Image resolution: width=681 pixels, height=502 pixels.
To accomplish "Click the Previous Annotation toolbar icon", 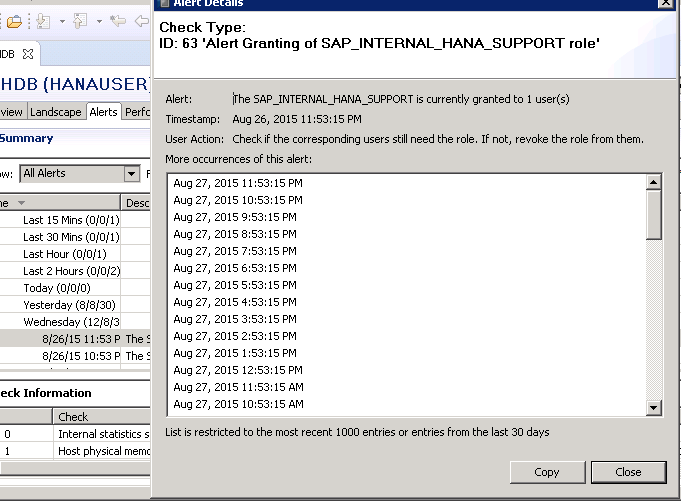I will 79,21.
